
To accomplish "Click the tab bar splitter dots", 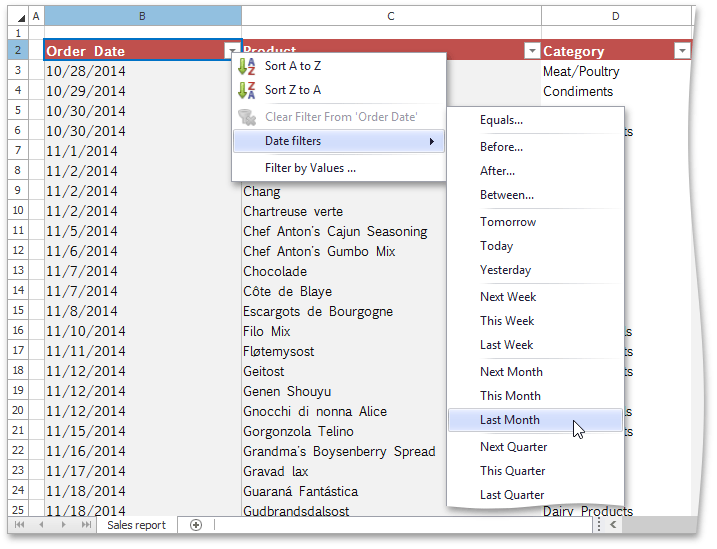I will (599, 525).
